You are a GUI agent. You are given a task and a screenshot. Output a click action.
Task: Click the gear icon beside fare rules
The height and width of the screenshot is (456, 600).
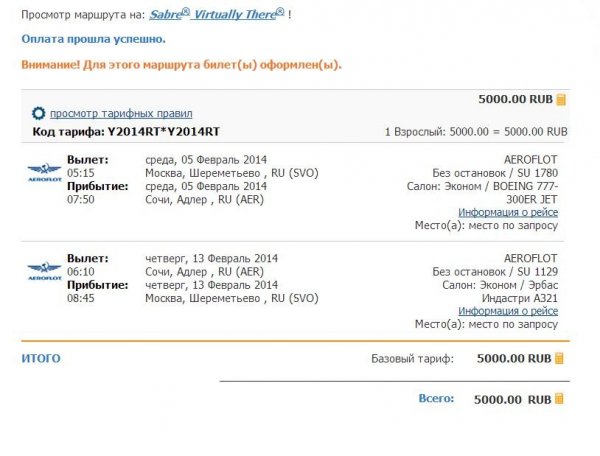(39, 113)
